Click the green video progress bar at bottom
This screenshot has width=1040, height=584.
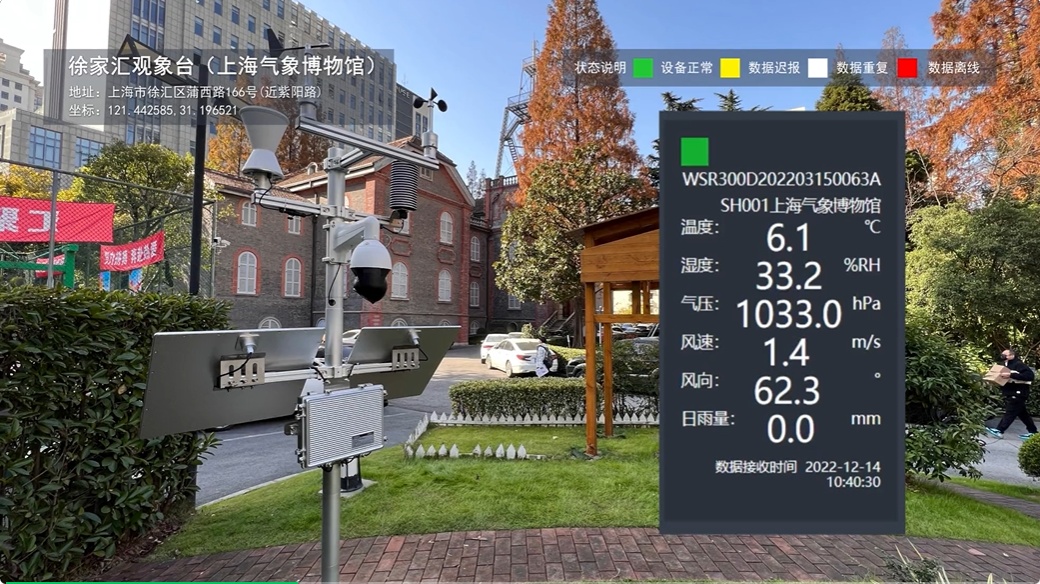(x=150, y=581)
